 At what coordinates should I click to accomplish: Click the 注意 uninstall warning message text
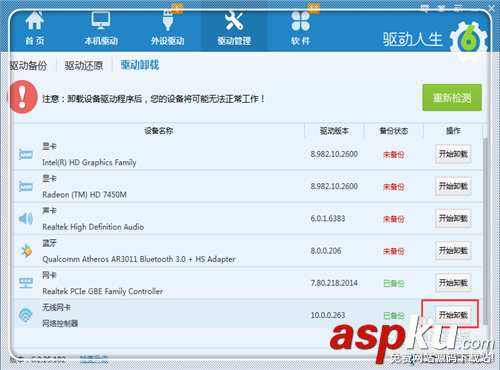click(x=153, y=99)
